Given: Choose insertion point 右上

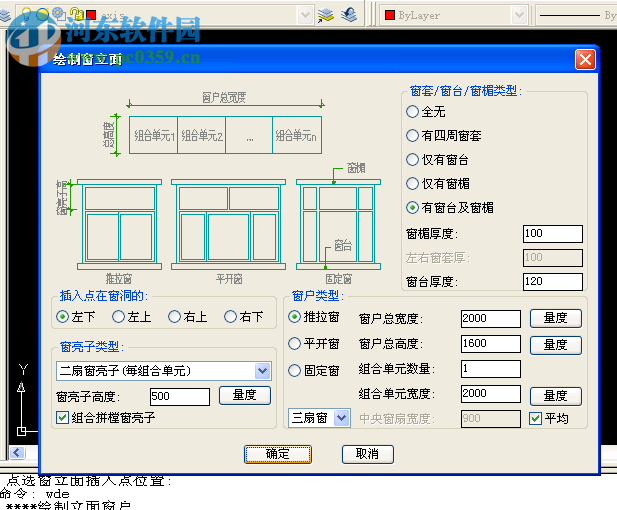Looking at the screenshot, I should 174,317.
